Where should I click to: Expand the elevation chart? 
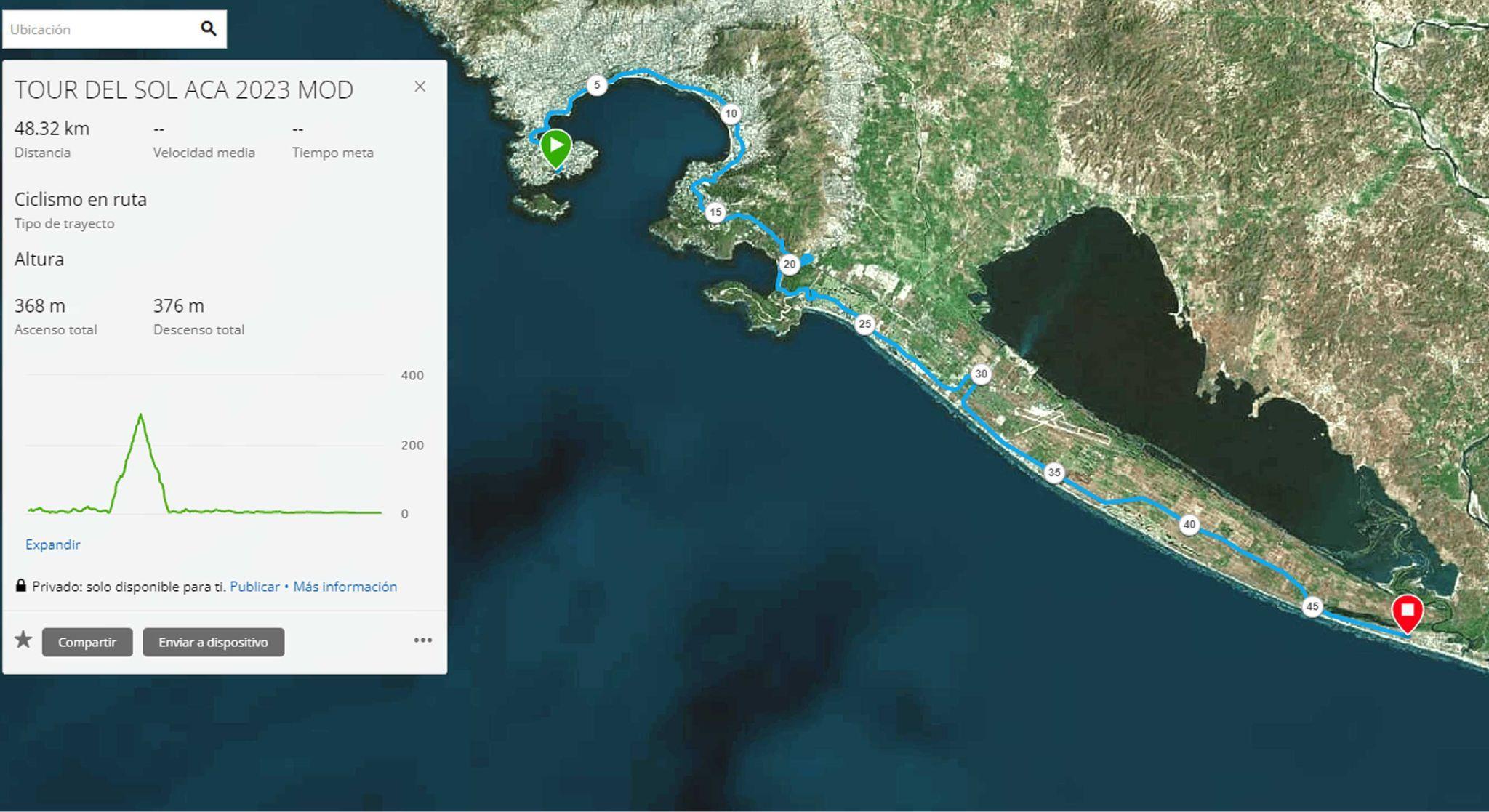point(52,544)
